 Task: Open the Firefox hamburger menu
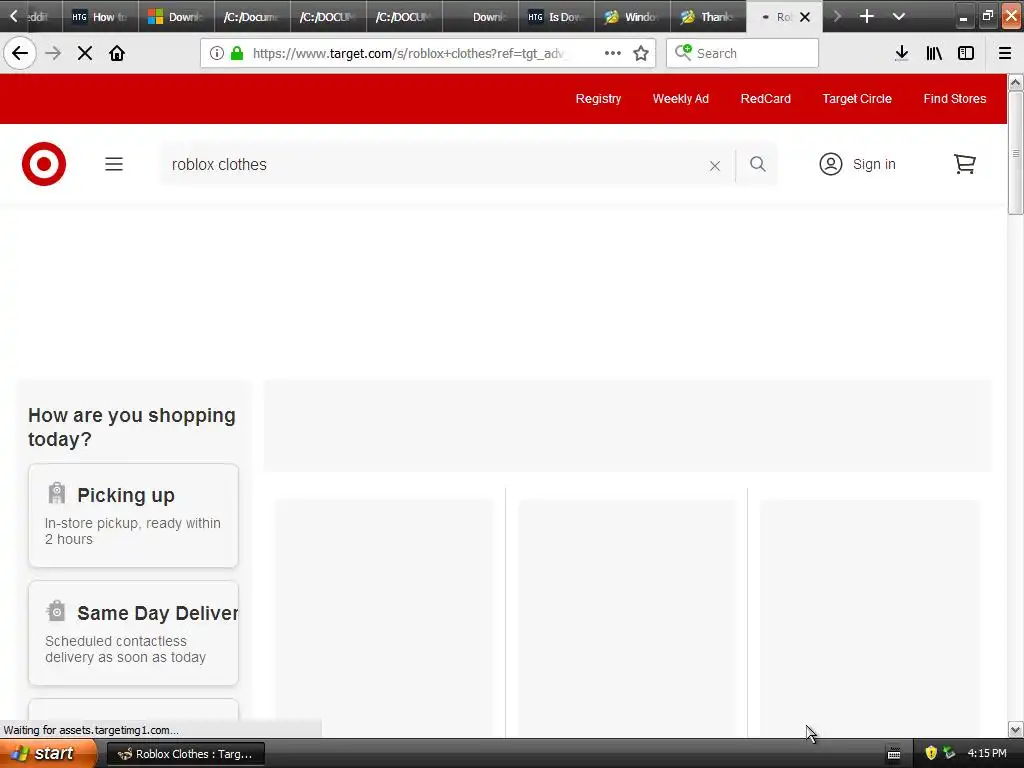[x=1005, y=53]
